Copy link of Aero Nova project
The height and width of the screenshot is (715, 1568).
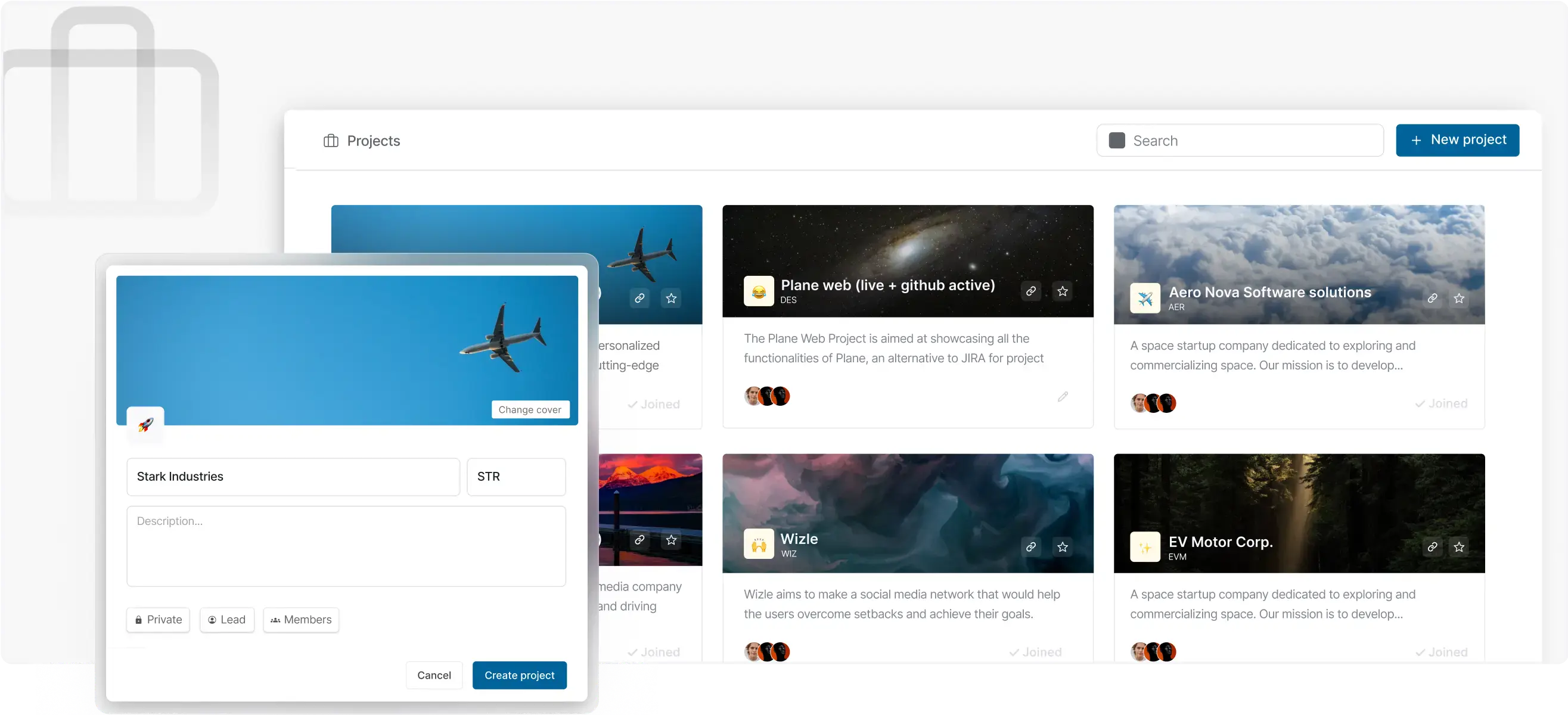pos(1432,298)
